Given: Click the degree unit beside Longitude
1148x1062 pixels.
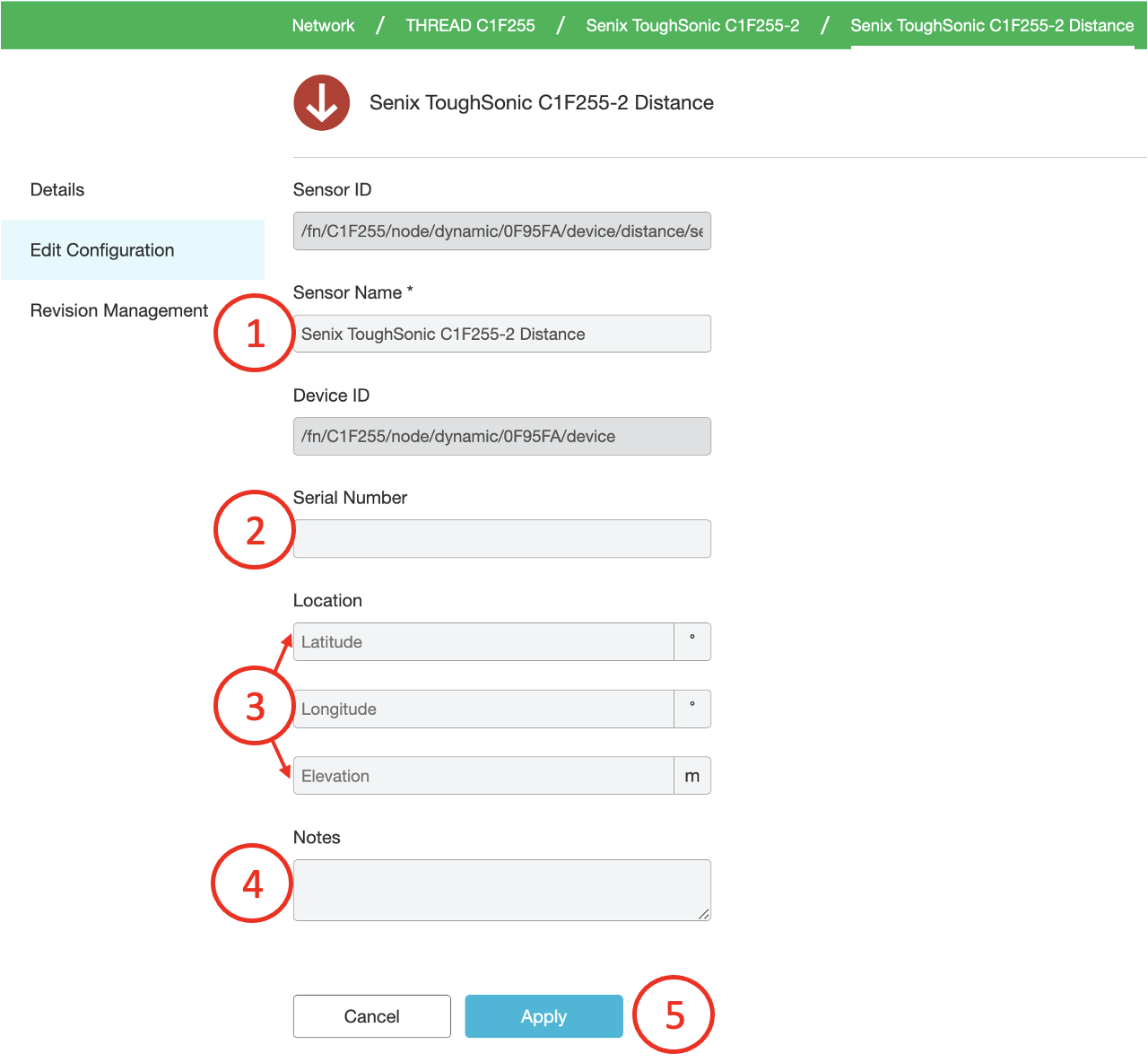Looking at the screenshot, I should point(692,709).
